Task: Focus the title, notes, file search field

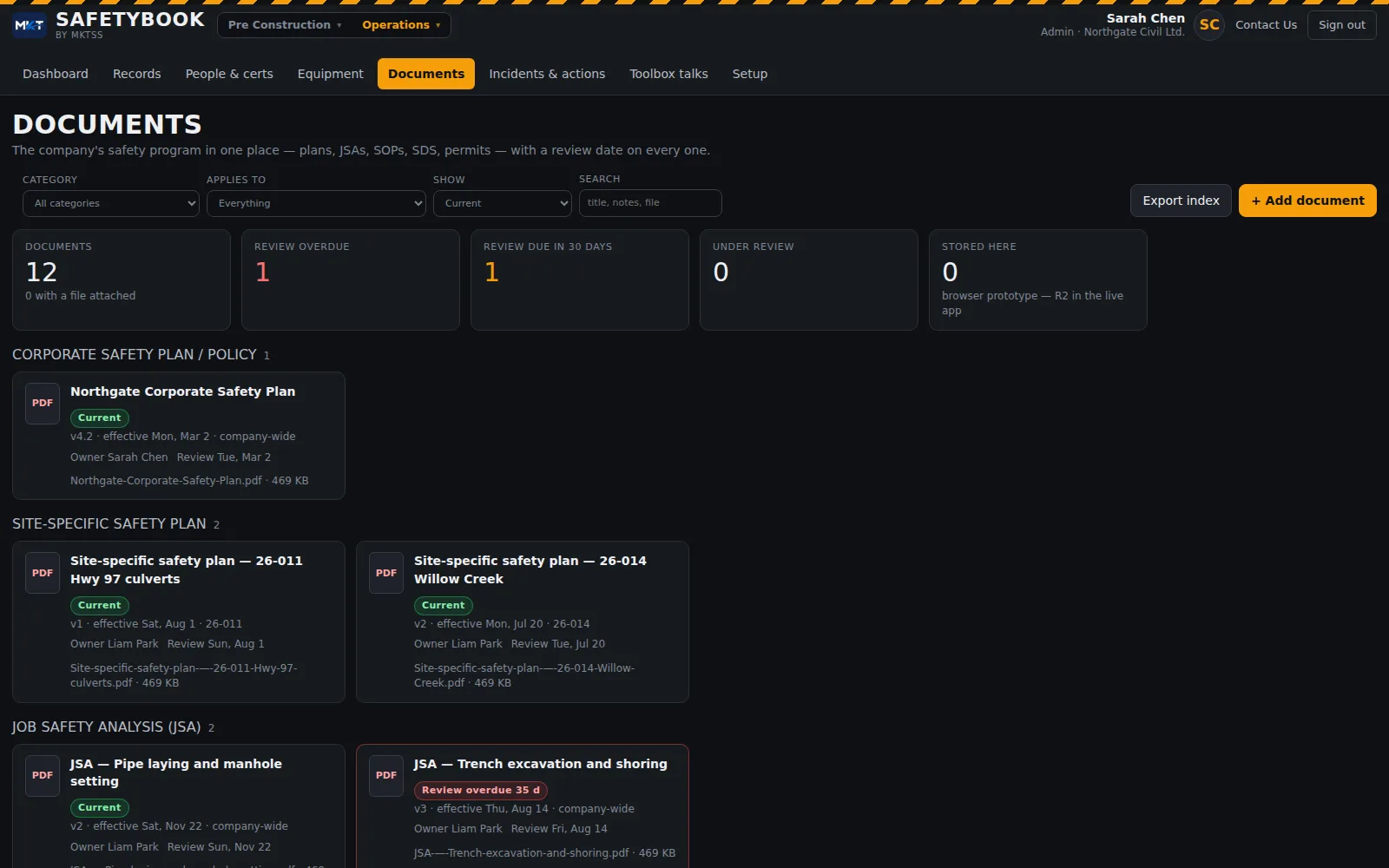Action: pos(650,203)
